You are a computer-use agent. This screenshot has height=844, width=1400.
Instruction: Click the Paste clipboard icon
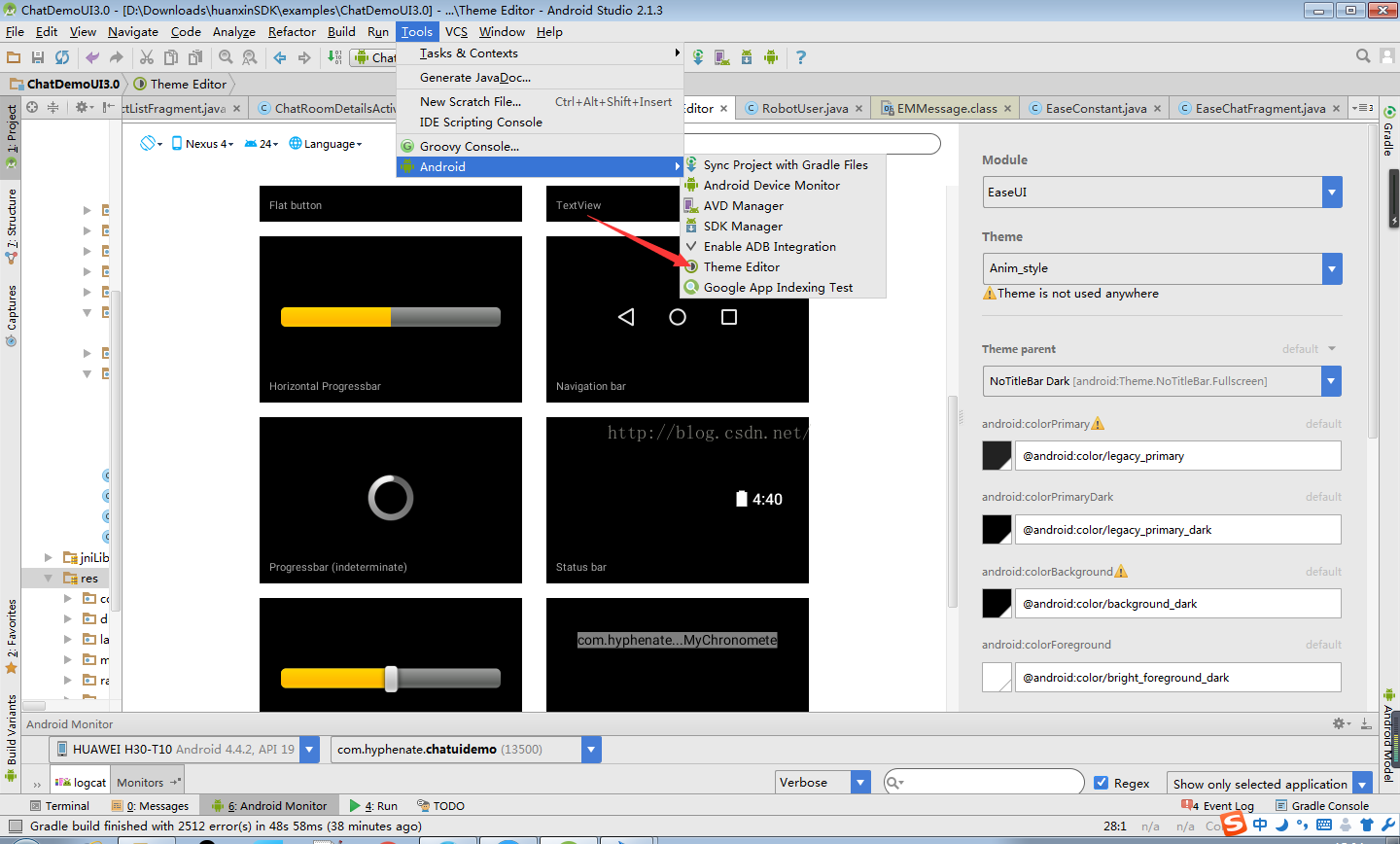tap(195, 57)
